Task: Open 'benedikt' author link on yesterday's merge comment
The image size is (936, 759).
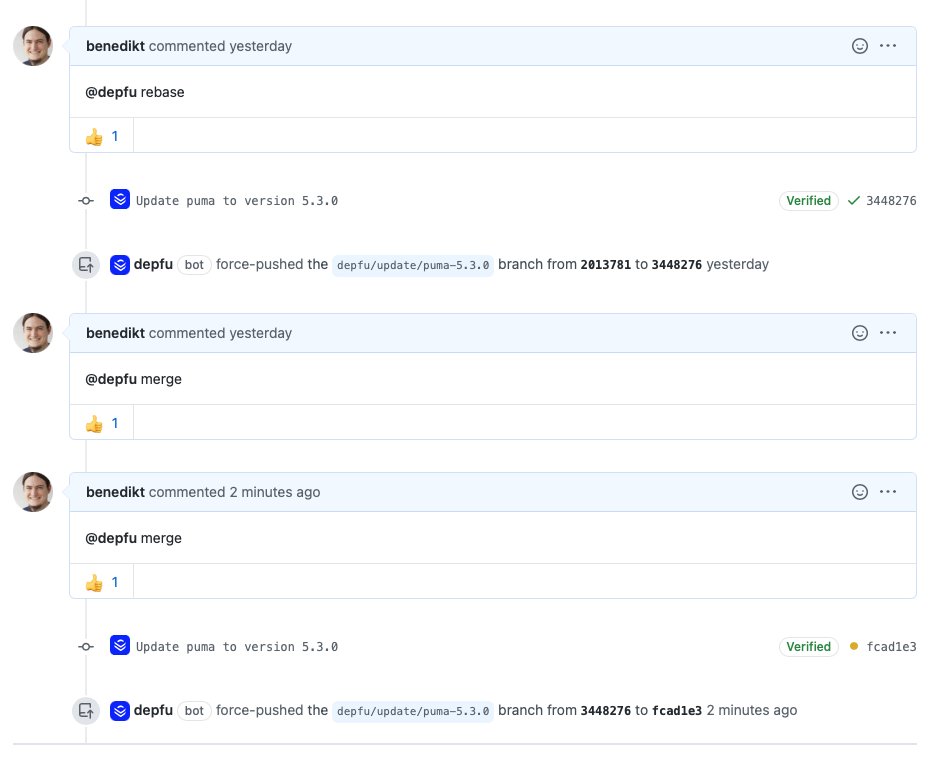Action: pos(115,333)
